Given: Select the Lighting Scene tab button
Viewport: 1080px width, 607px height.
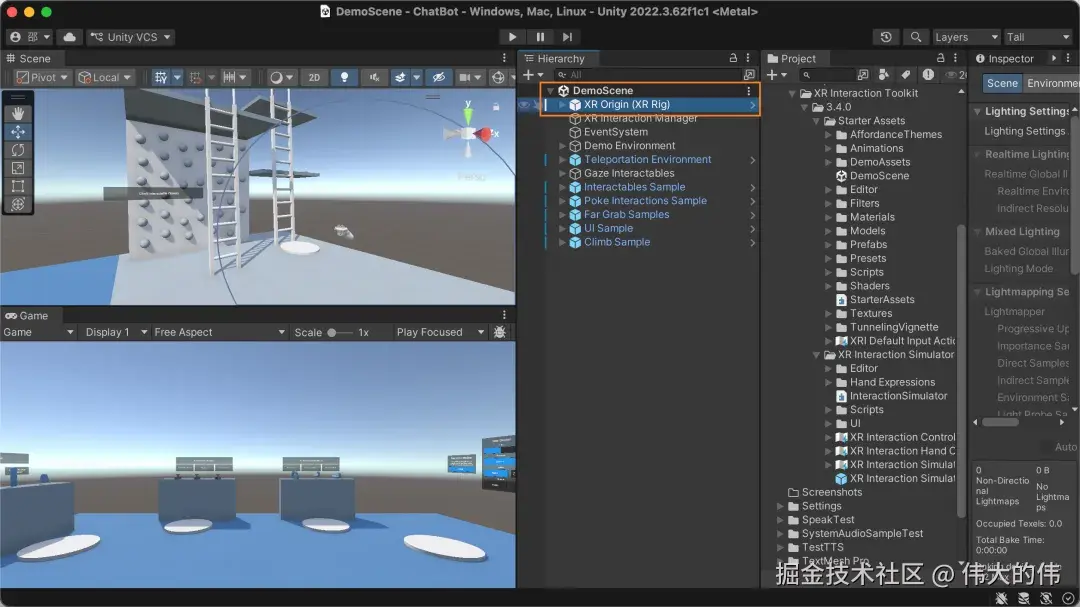Looking at the screenshot, I should [x=1002, y=83].
